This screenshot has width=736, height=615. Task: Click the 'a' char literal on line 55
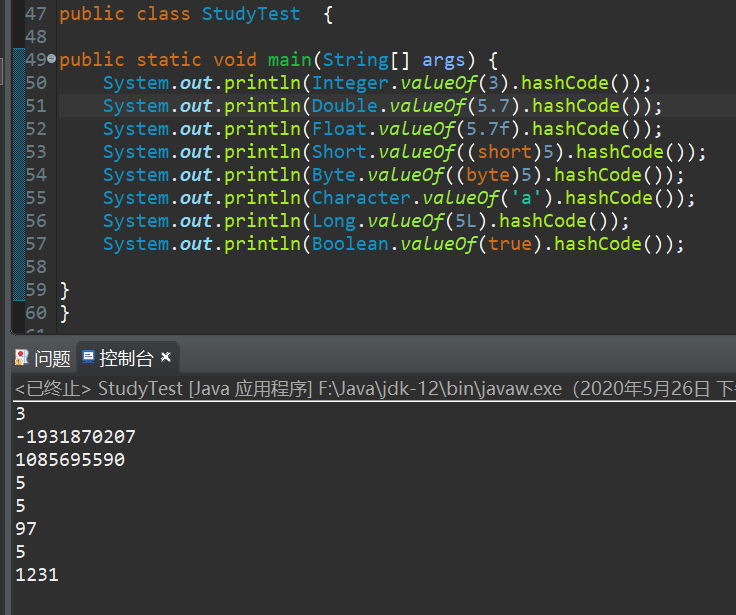point(526,198)
